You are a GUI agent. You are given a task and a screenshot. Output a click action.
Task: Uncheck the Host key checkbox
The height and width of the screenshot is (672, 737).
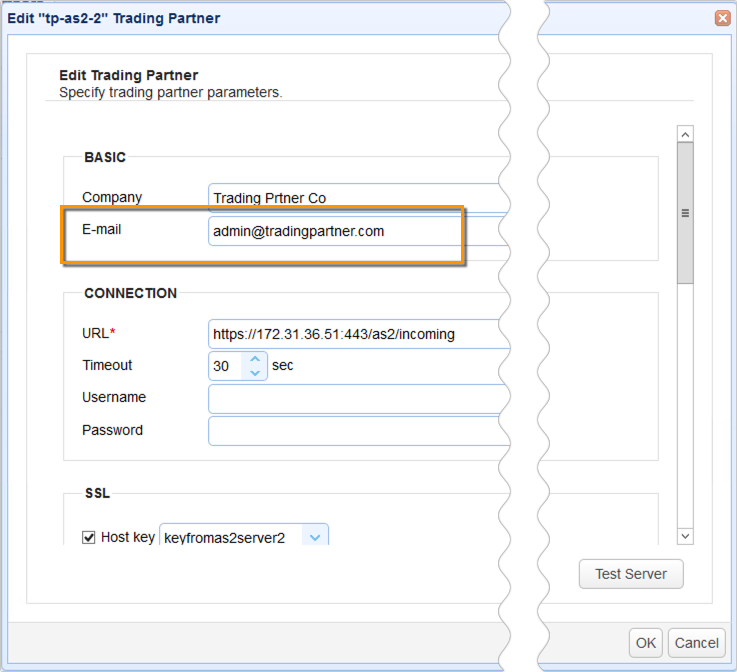(x=89, y=538)
